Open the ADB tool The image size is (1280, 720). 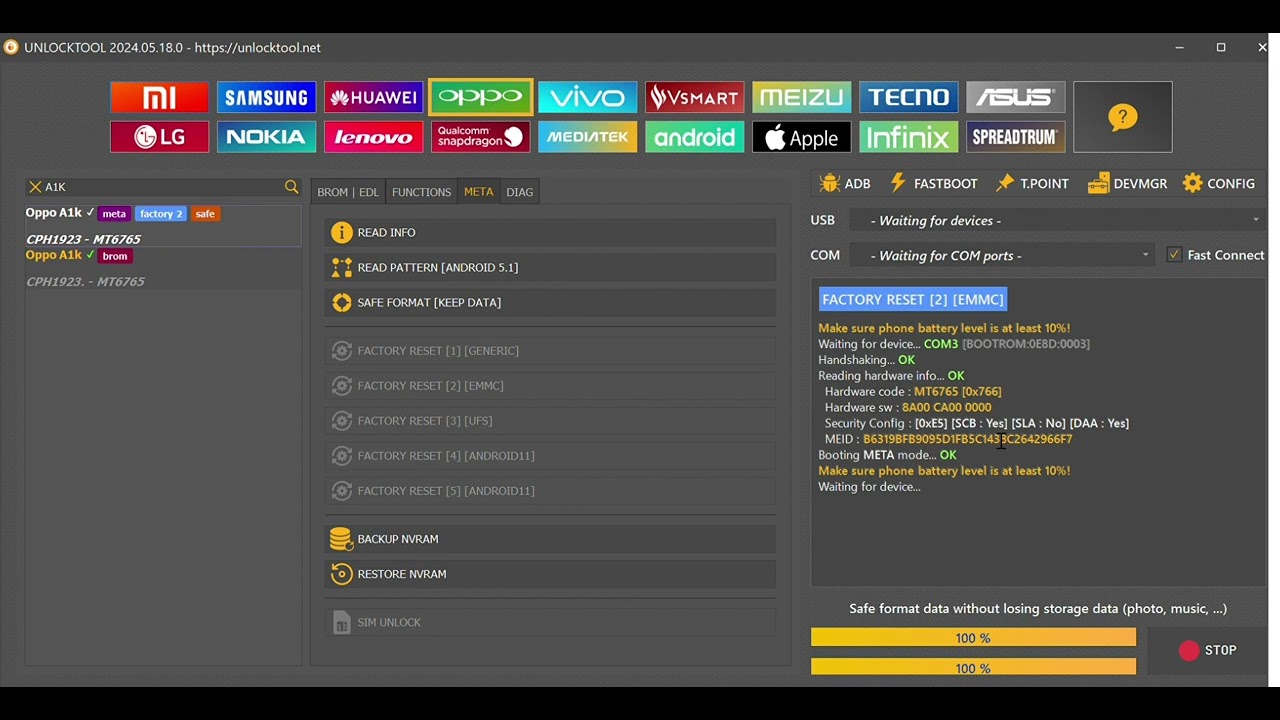(845, 184)
